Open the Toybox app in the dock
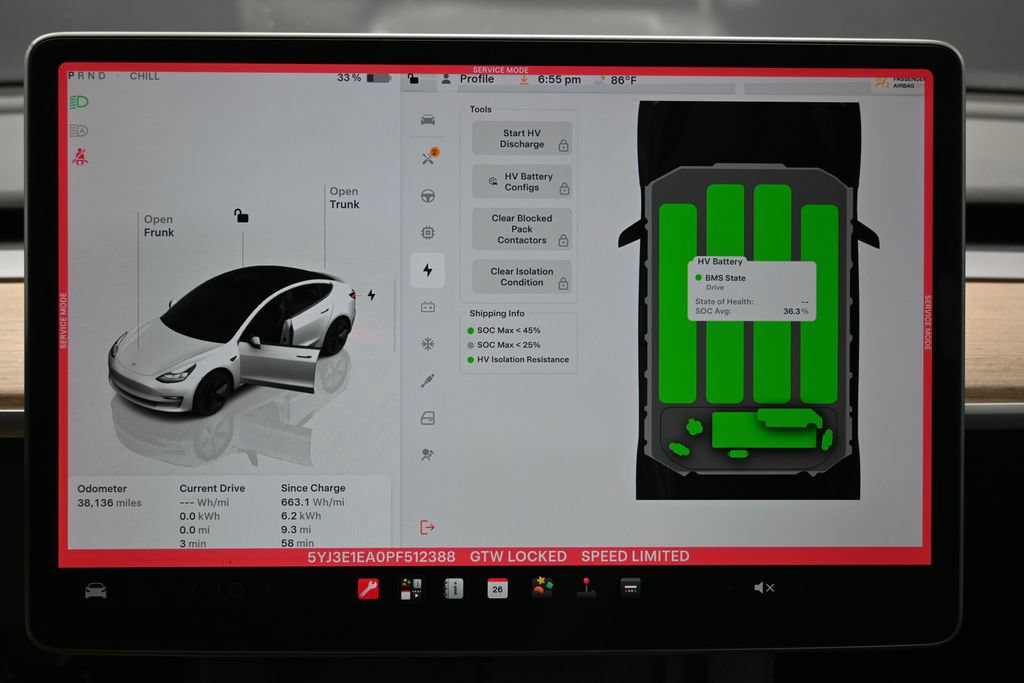 (541, 588)
